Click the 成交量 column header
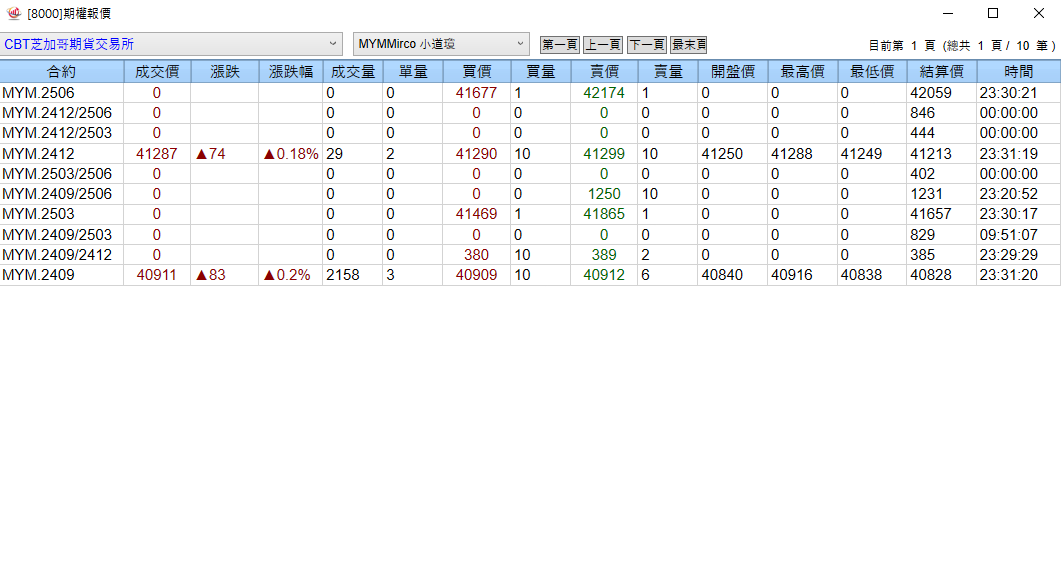 pyautogui.click(x=352, y=72)
